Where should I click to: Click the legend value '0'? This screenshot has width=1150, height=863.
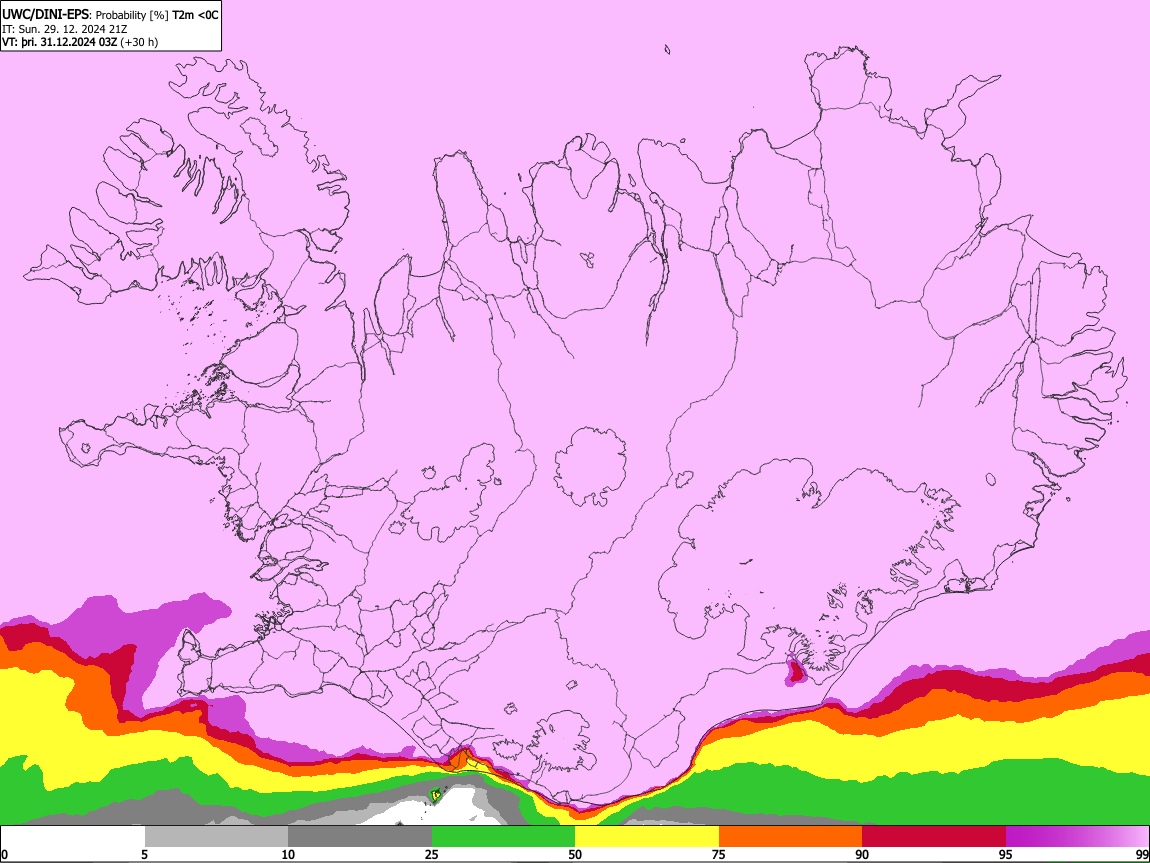pyautogui.click(x=5, y=855)
